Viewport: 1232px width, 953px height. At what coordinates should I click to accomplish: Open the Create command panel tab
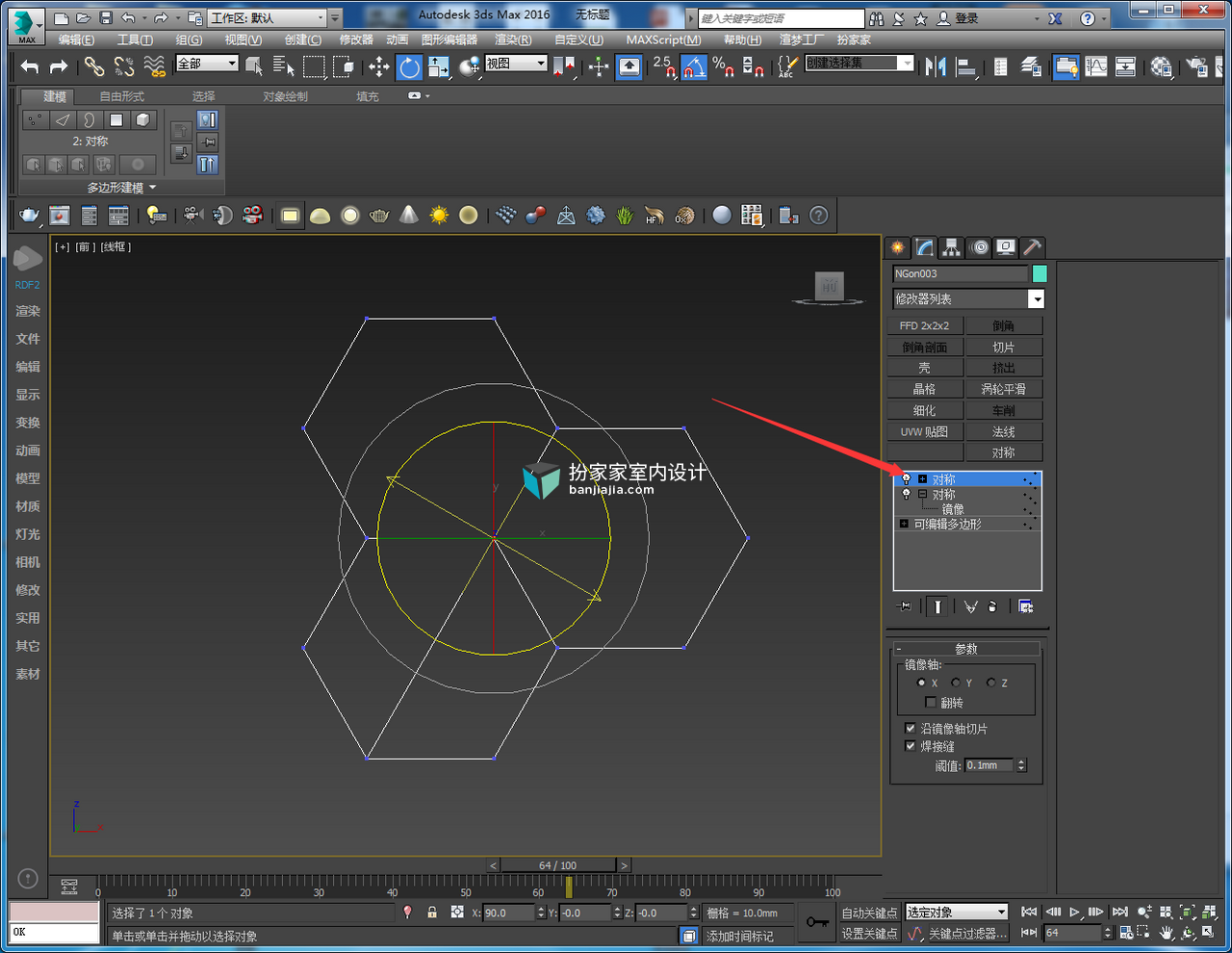(x=898, y=247)
